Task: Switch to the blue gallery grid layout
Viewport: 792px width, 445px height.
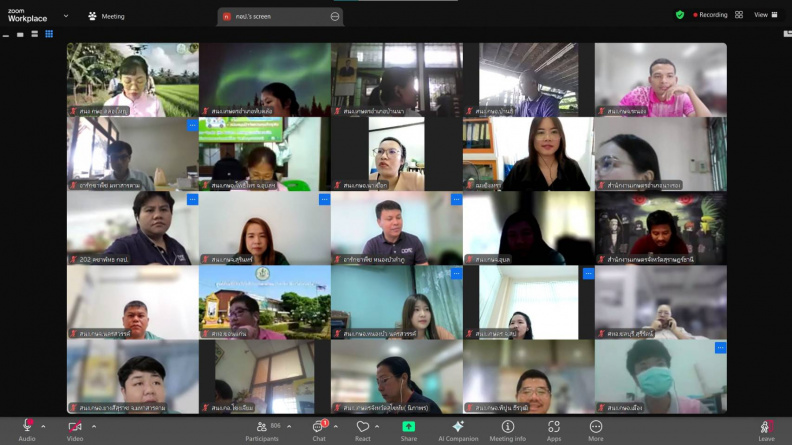Action: 49,34
